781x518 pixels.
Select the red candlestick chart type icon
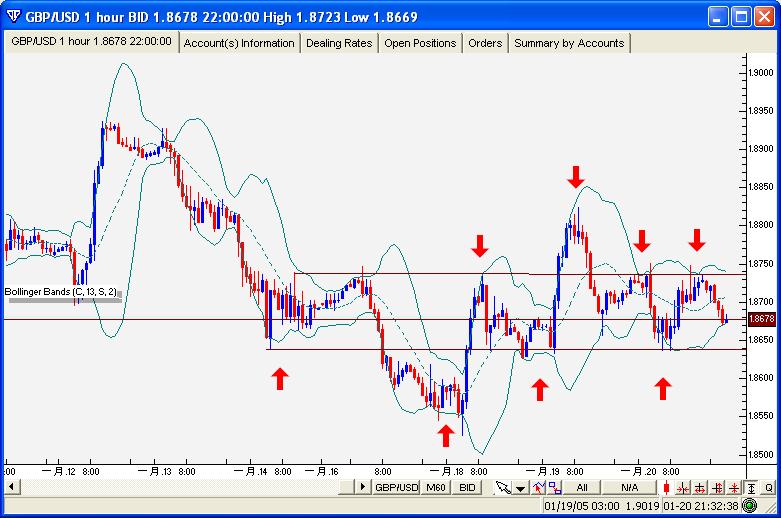[666, 488]
